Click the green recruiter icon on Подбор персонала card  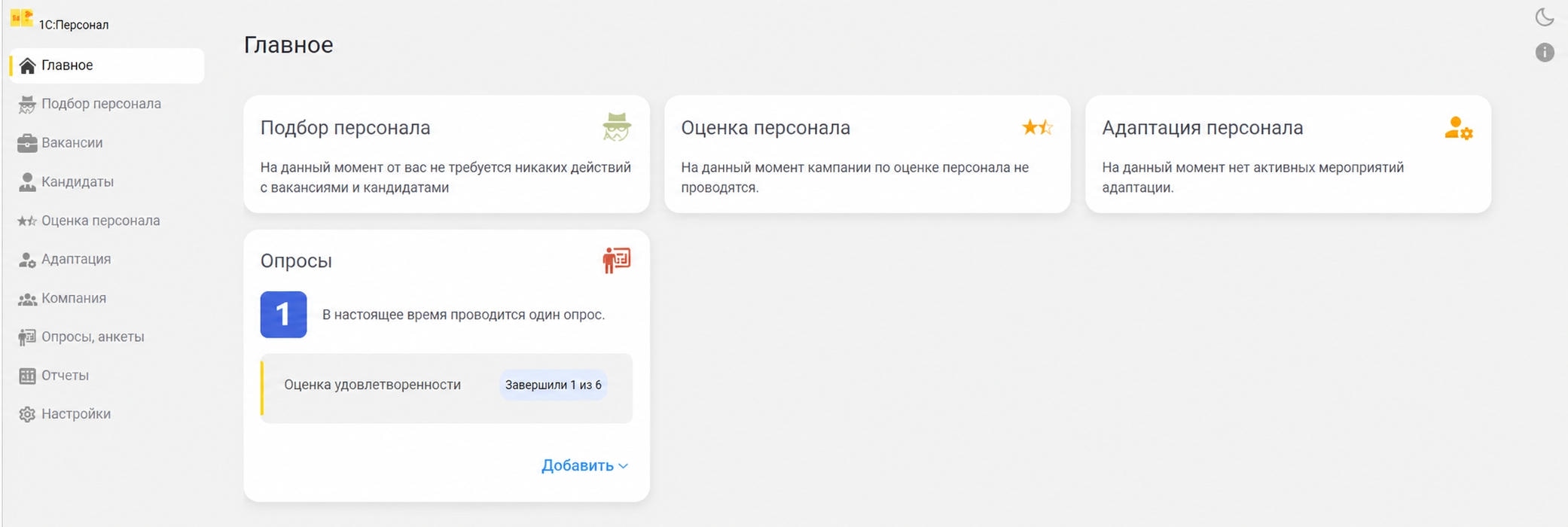pos(617,126)
